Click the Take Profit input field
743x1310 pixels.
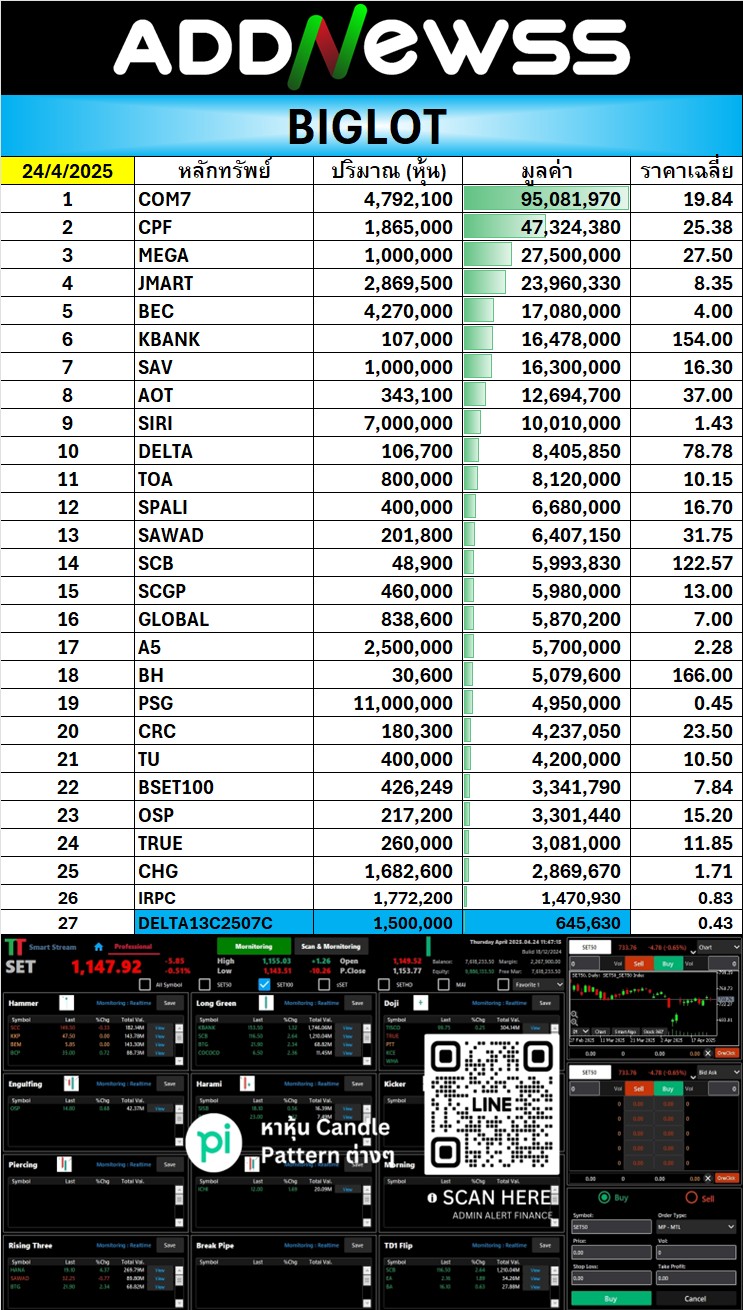click(x=696, y=1278)
